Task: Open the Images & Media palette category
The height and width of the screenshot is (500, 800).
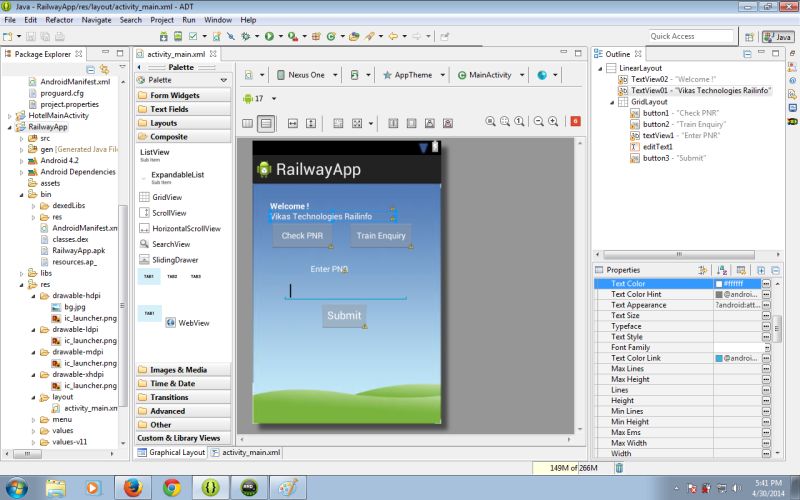Action: 183,370
